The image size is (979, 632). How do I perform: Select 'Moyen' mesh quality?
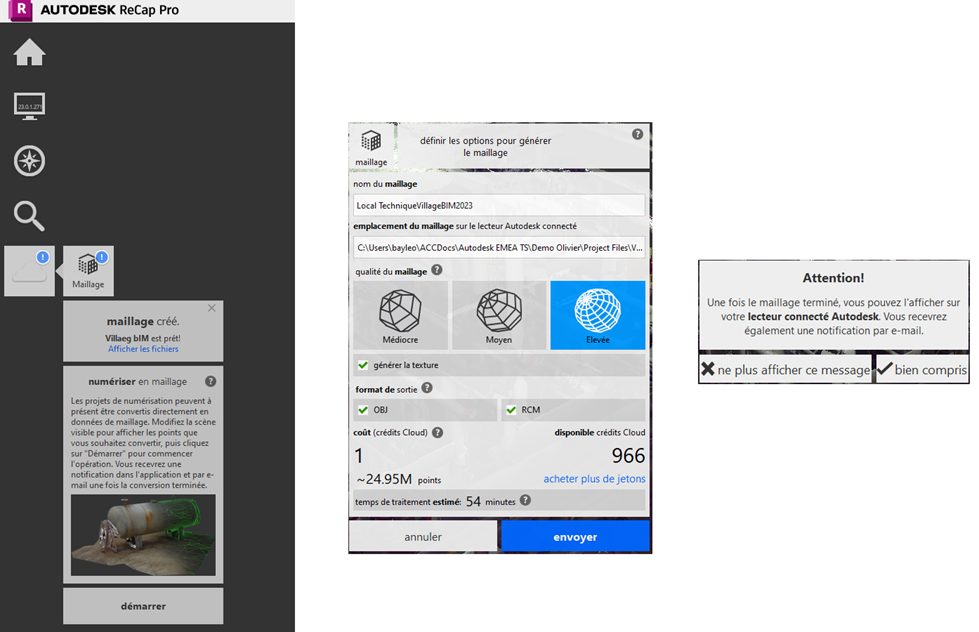499,315
